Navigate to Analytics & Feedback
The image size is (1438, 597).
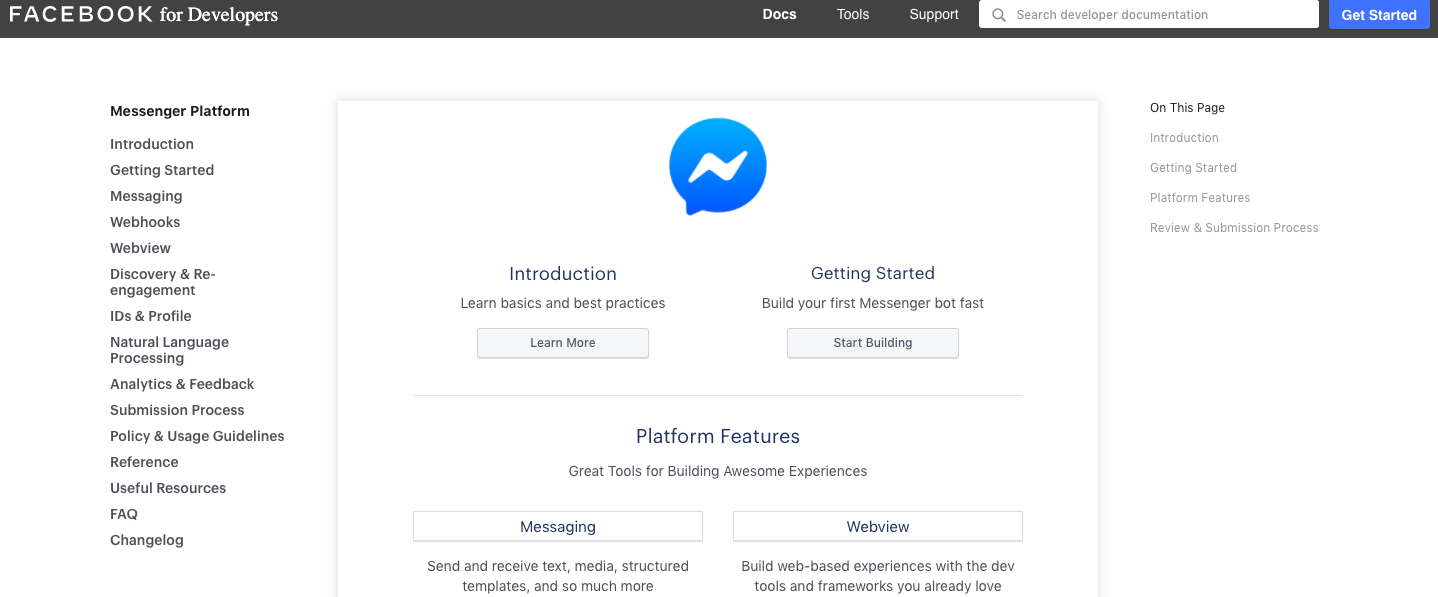click(x=182, y=384)
